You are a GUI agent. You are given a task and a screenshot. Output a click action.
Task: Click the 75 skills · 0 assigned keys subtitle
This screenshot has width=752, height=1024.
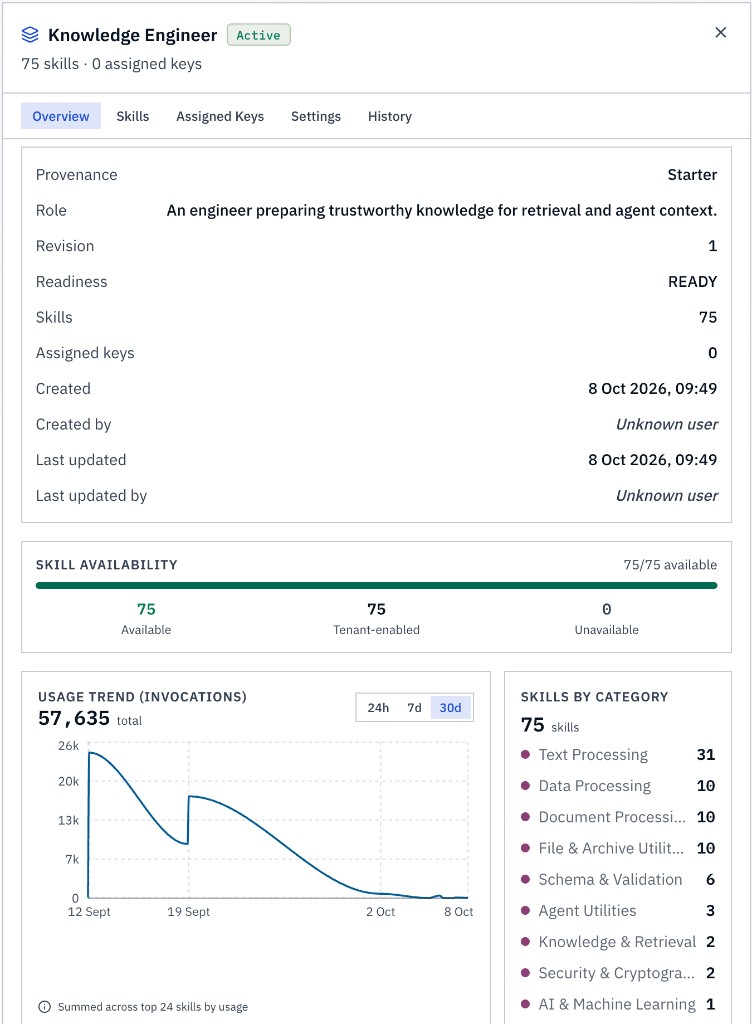(112, 64)
